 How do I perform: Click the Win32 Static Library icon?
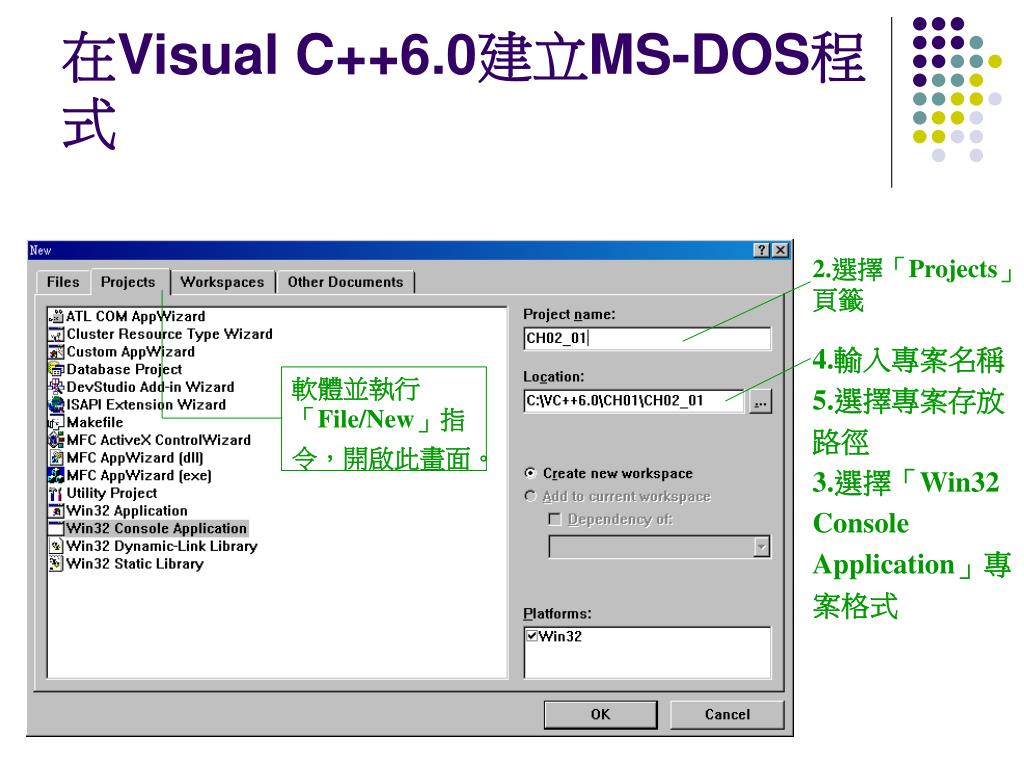point(57,564)
